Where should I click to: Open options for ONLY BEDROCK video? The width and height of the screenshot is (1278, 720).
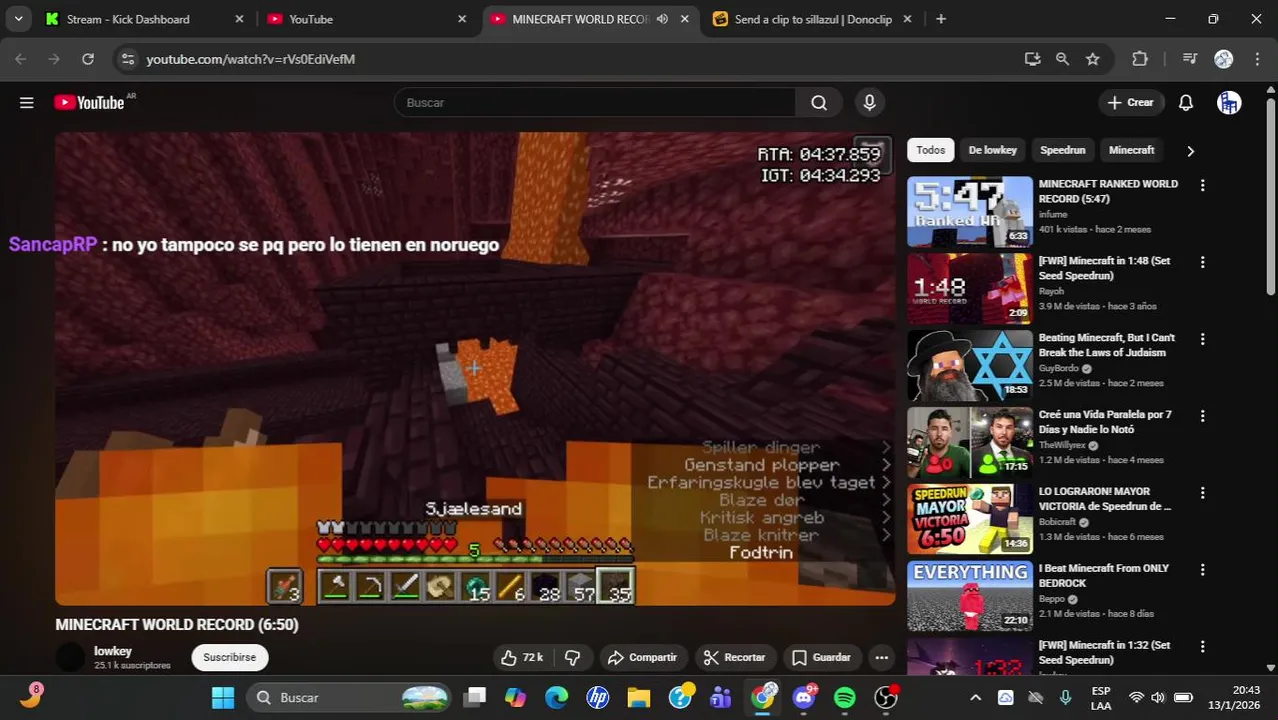(1202, 570)
